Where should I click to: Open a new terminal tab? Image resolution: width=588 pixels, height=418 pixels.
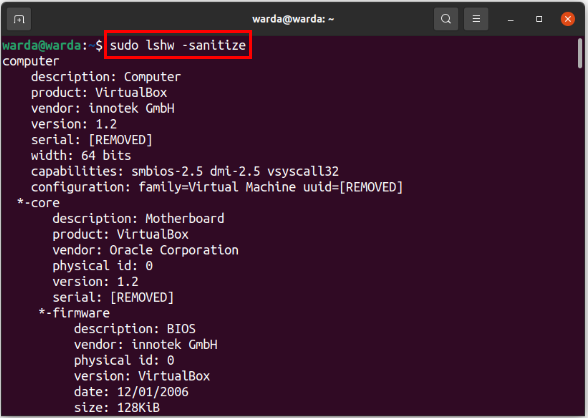click(19, 19)
